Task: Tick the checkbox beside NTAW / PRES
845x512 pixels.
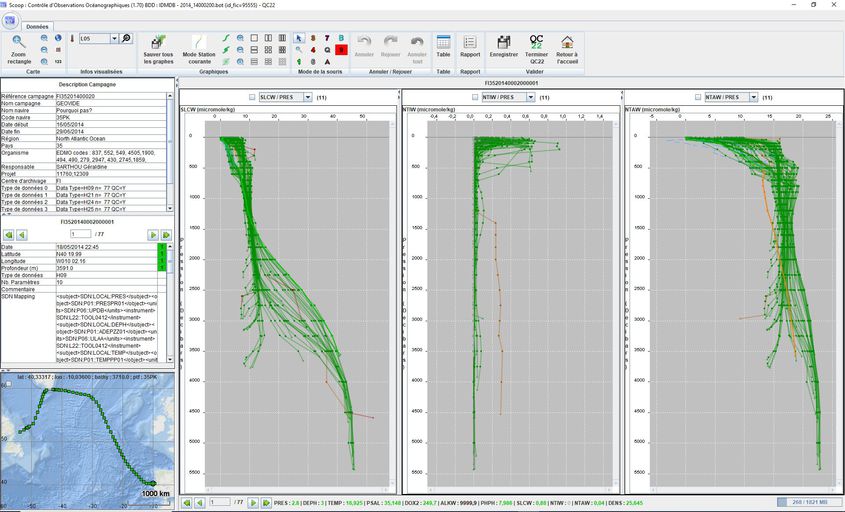Action: pyautogui.click(x=698, y=98)
